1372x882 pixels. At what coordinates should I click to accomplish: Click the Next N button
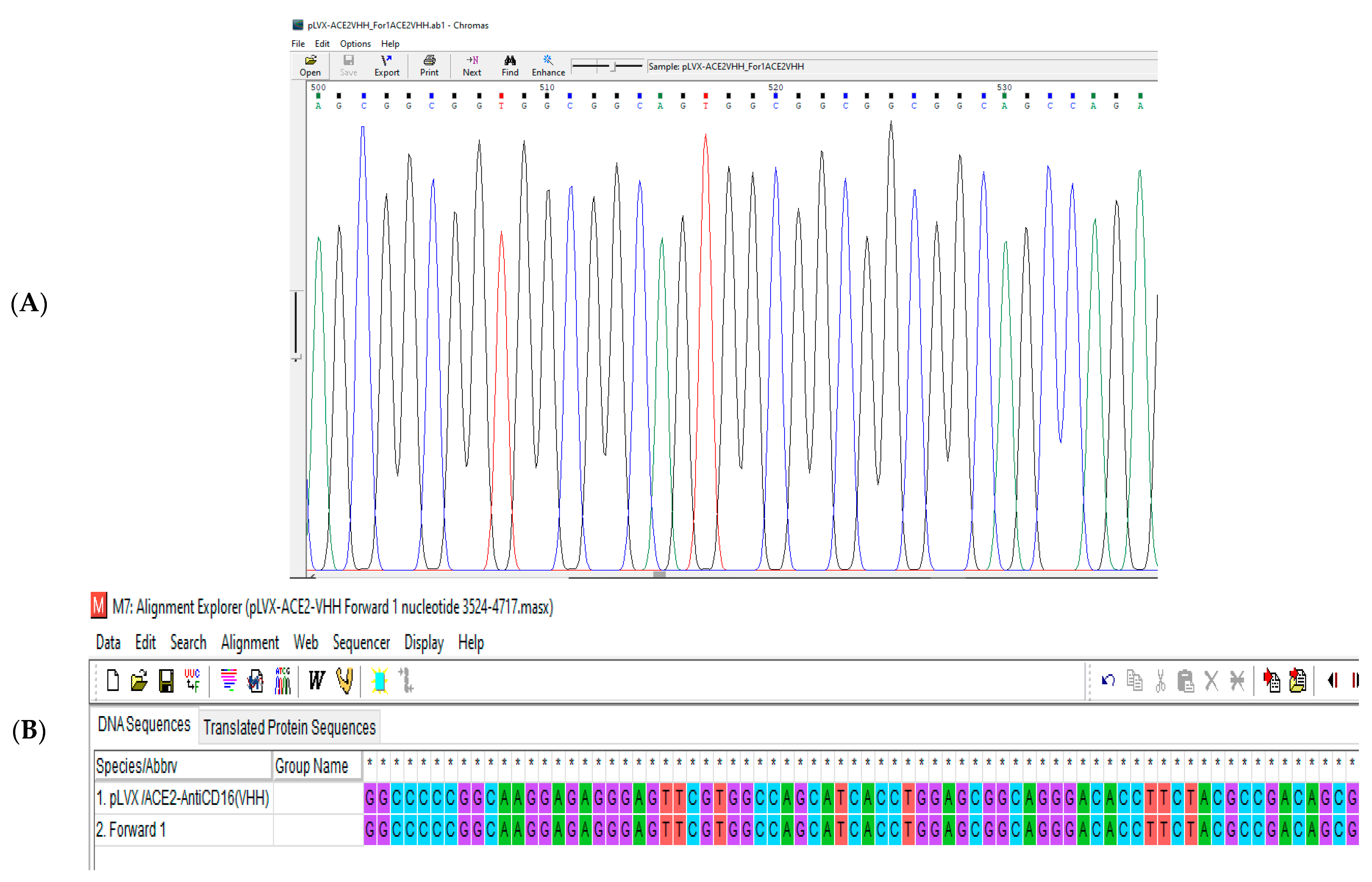[472, 65]
